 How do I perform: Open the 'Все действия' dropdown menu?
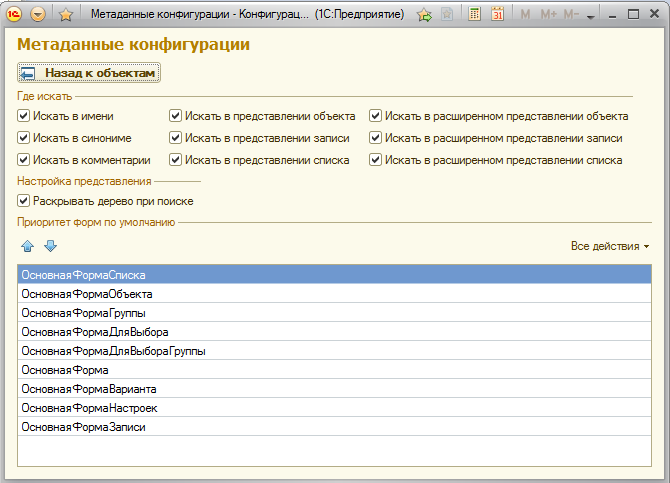click(x=609, y=246)
